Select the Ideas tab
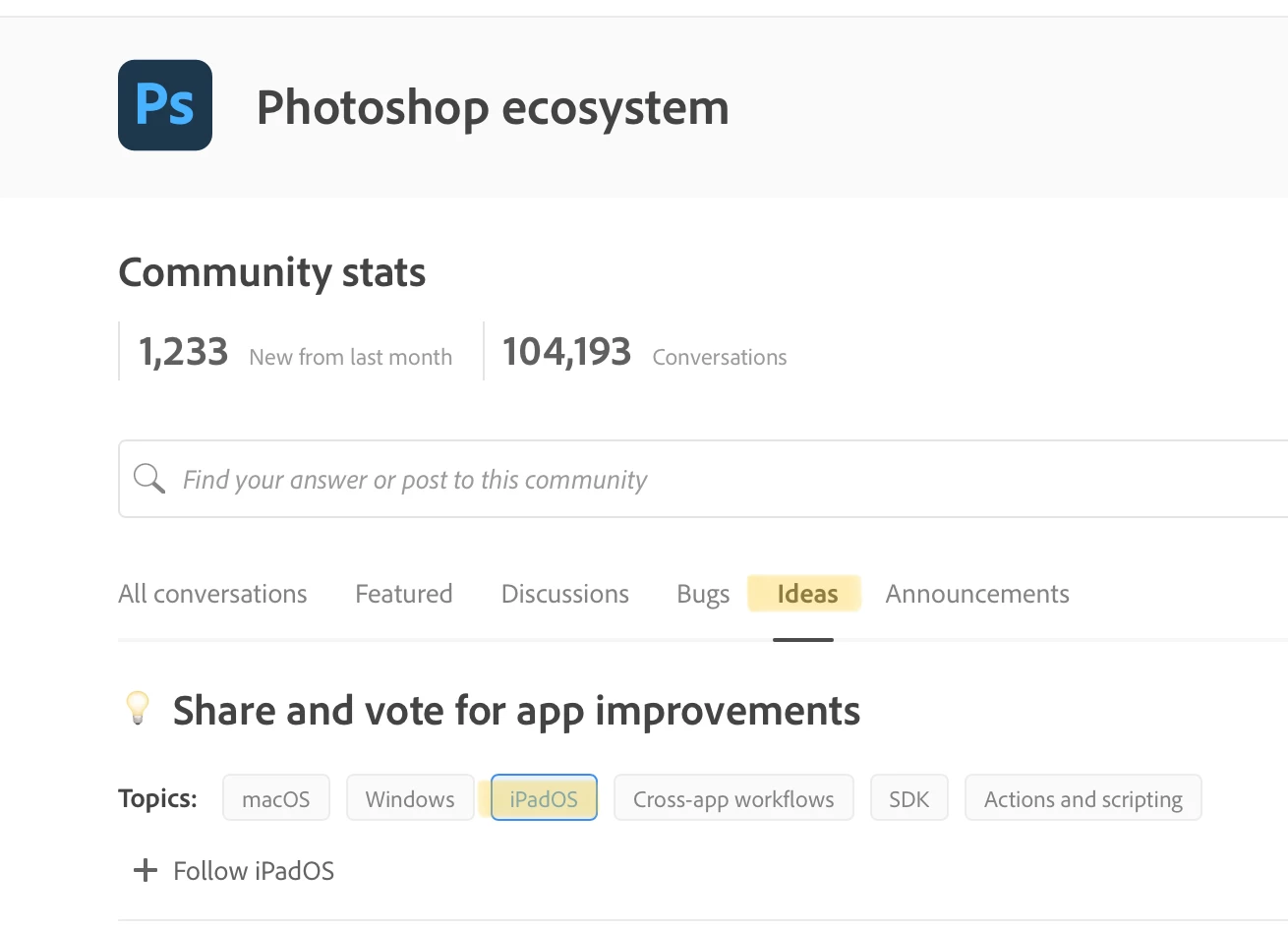 coord(806,594)
